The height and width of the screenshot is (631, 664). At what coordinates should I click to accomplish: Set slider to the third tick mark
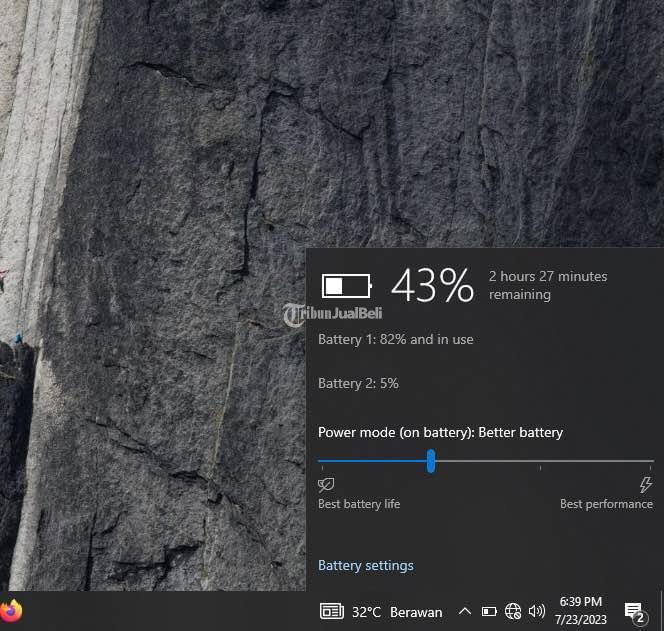point(542,462)
